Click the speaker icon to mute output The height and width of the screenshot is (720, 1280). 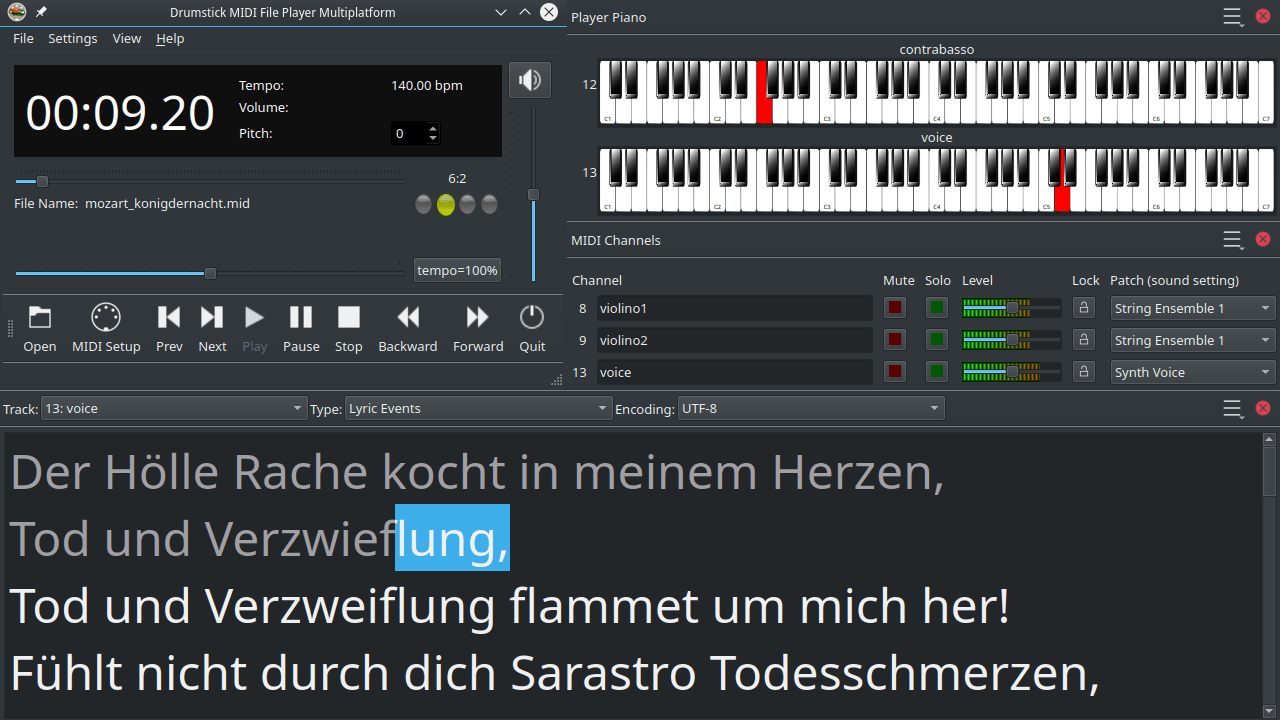pos(529,79)
